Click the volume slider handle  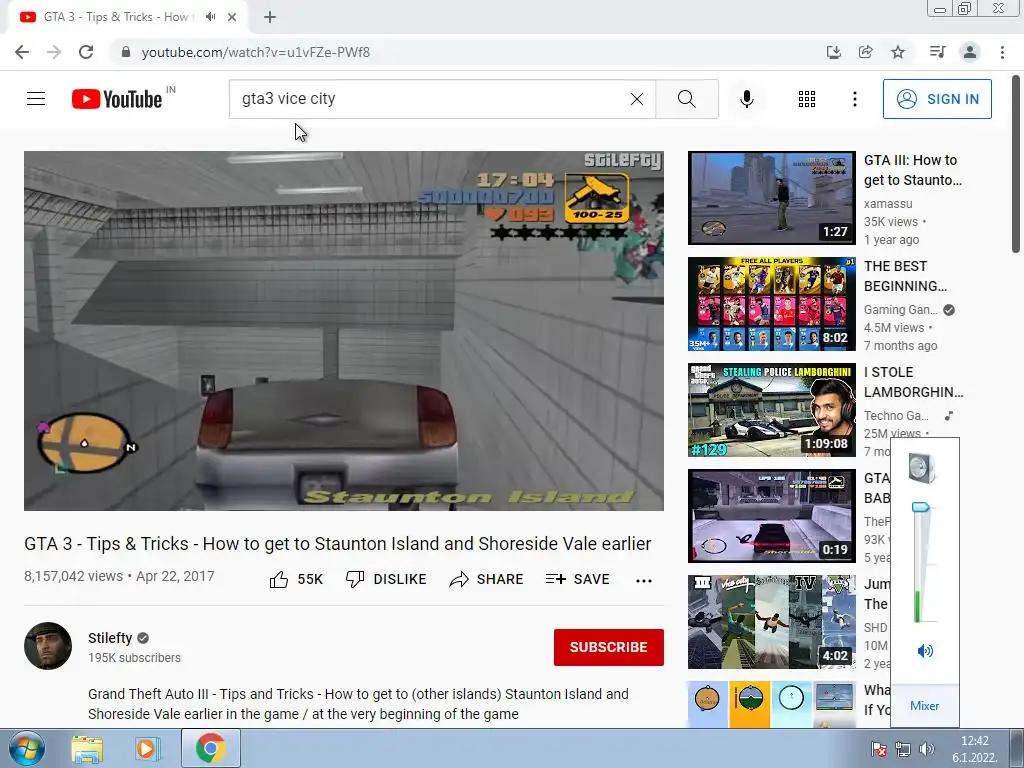[x=920, y=507]
